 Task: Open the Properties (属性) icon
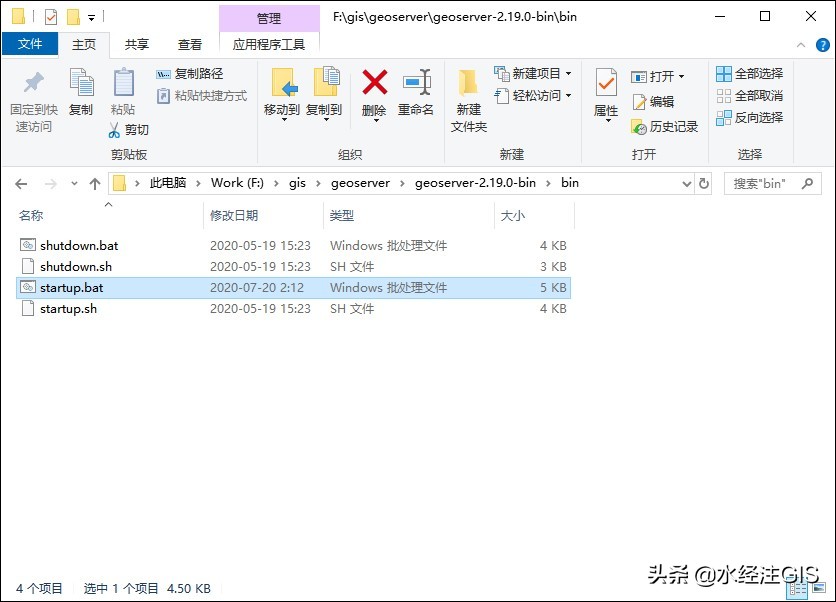(x=606, y=82)
